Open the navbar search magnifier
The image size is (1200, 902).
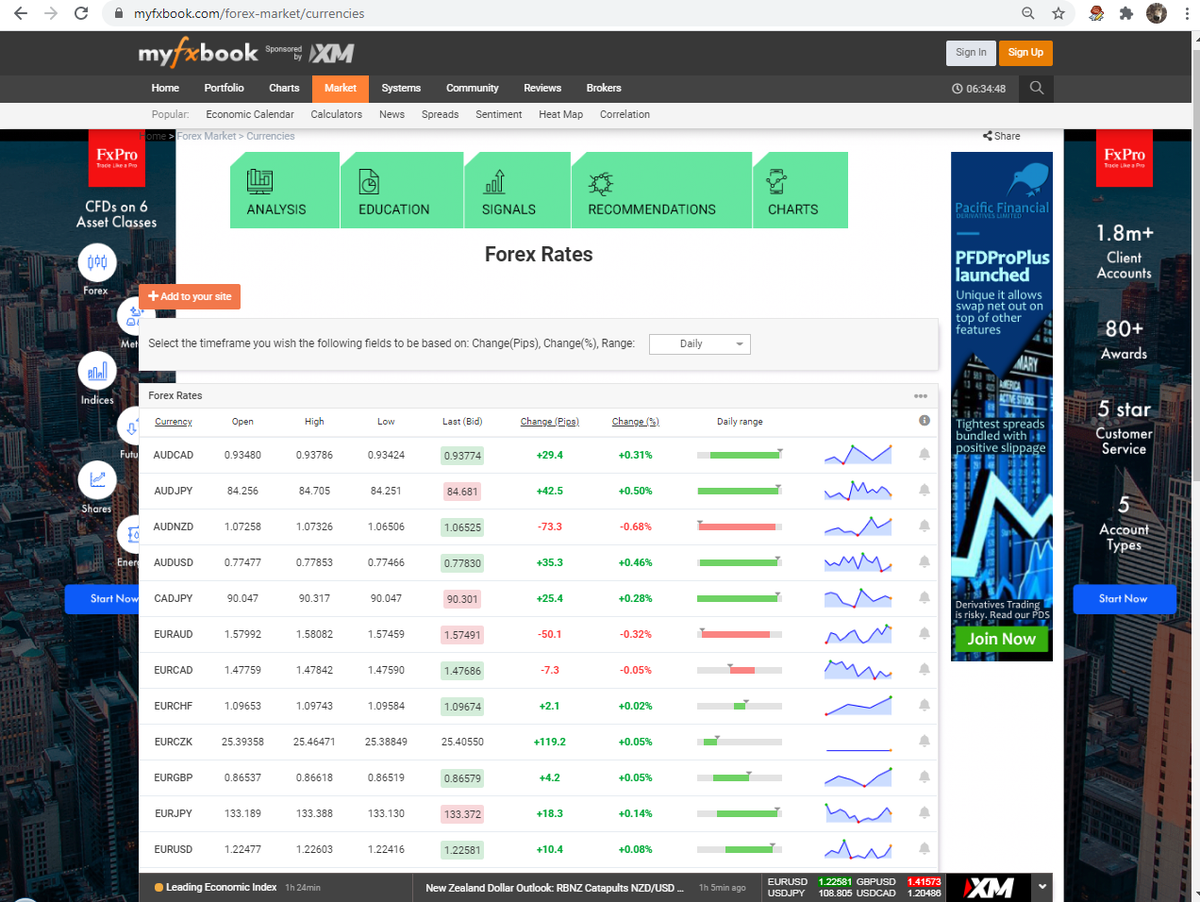tap(1036, 88)
